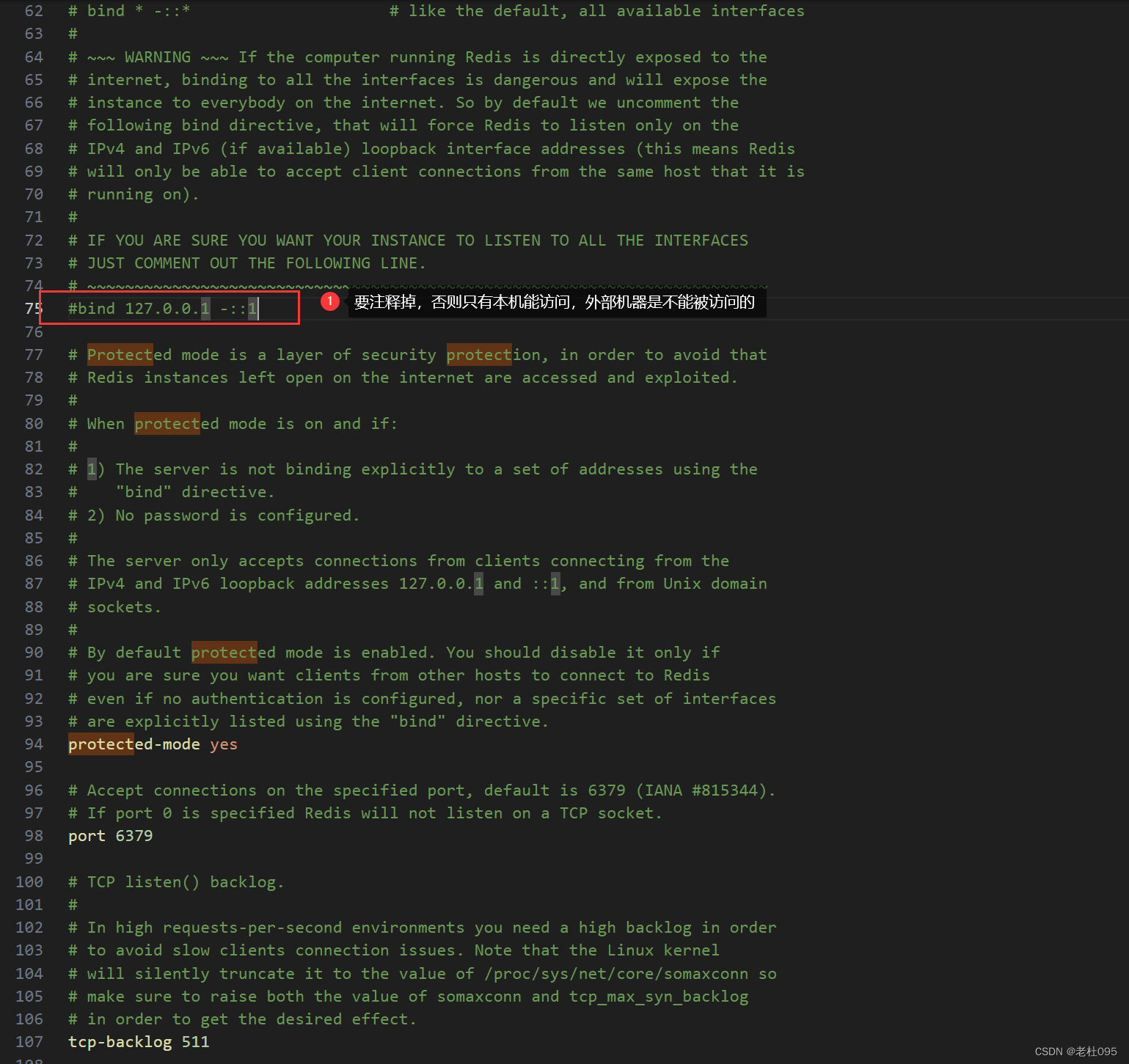
Task: Click 'In high requests-per-second environments' comment line
Action: 423,928
